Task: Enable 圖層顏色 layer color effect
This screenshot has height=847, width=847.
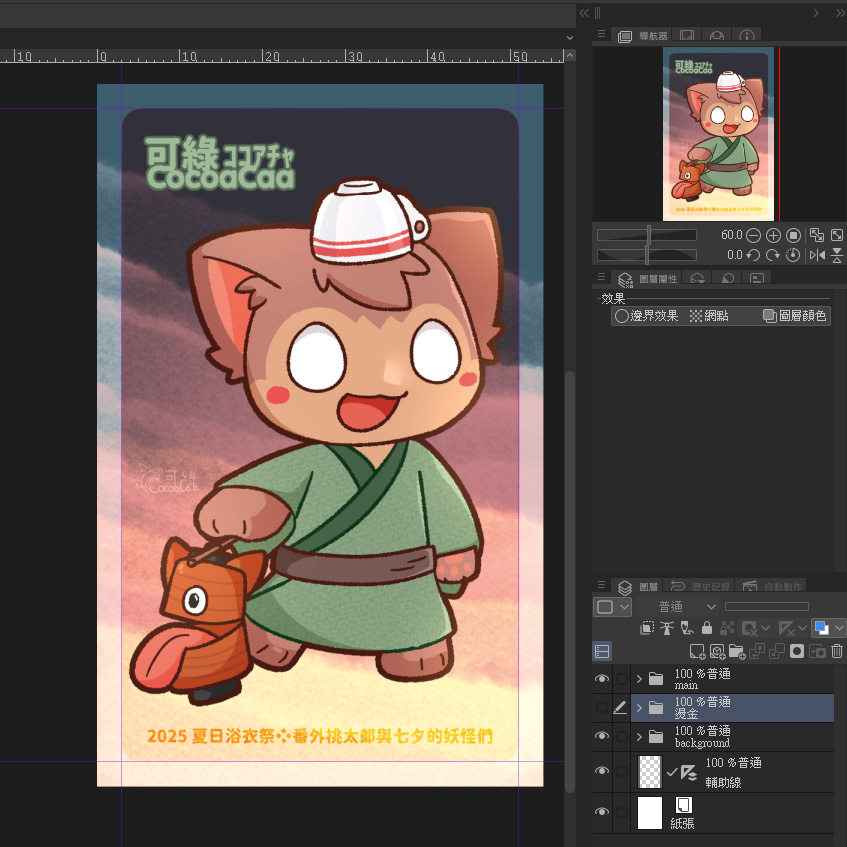Action: [794, 316]
